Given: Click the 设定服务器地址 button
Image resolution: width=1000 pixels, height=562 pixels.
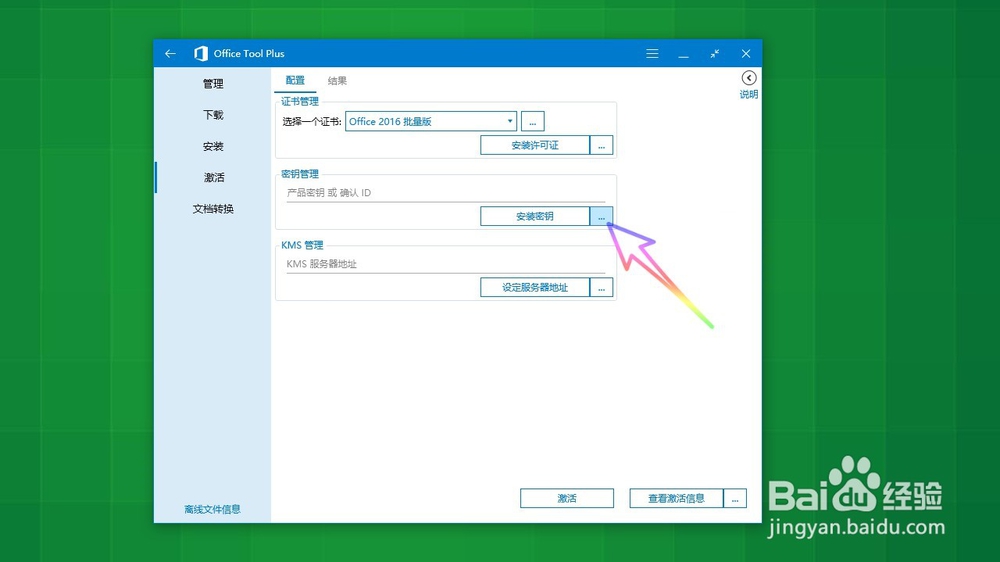Looking at the screenshot, I should [x=534, y=288].
